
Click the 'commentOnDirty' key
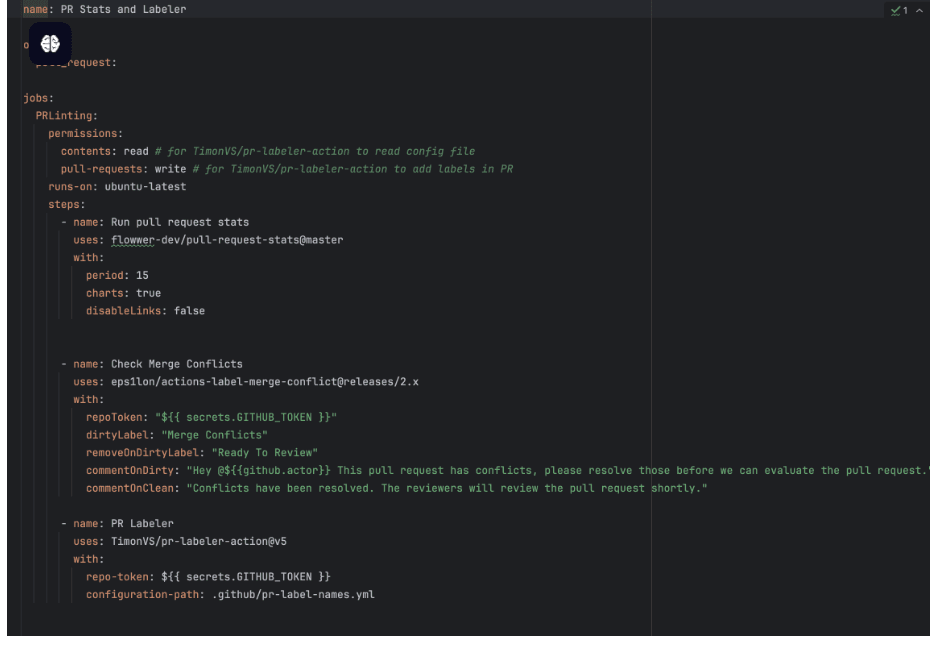130,471
